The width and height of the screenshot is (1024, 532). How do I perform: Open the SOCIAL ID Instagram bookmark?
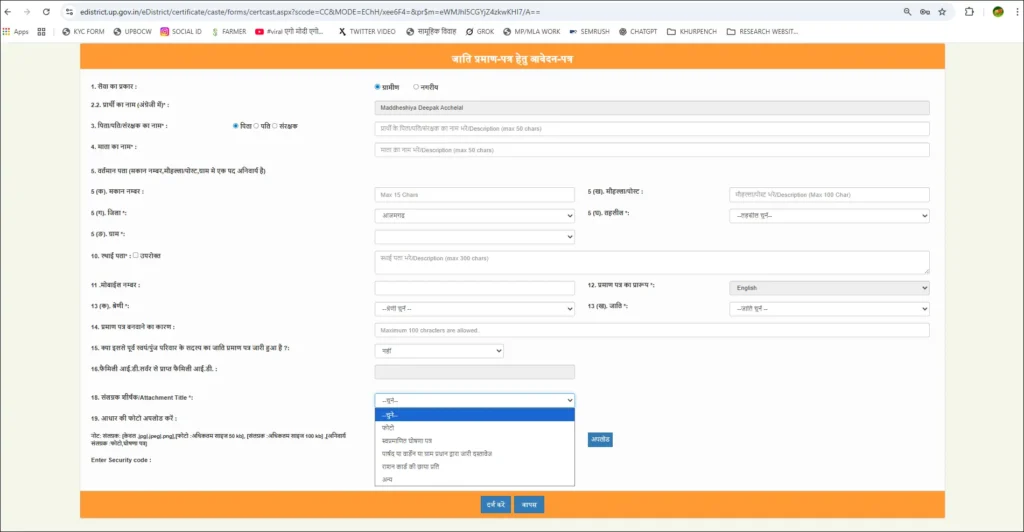point(181,31)
